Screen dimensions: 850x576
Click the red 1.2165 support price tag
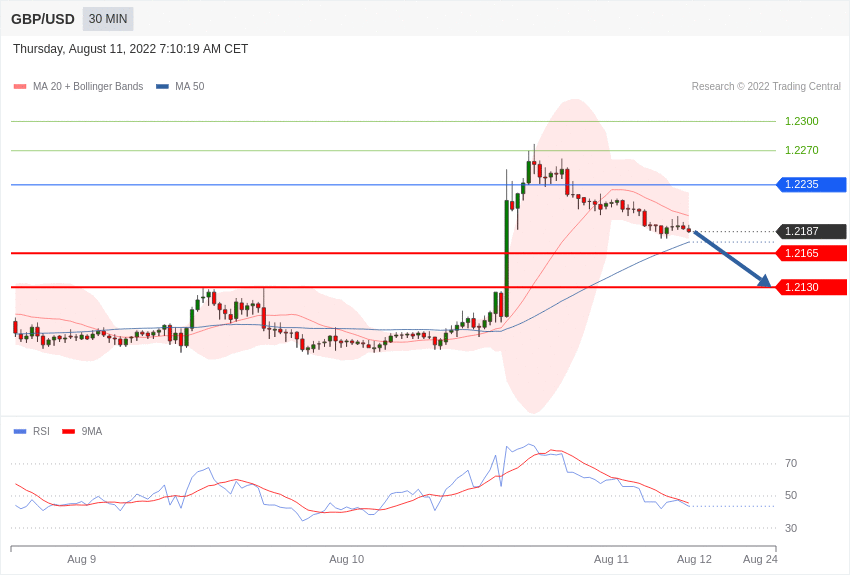click(812, 253)
